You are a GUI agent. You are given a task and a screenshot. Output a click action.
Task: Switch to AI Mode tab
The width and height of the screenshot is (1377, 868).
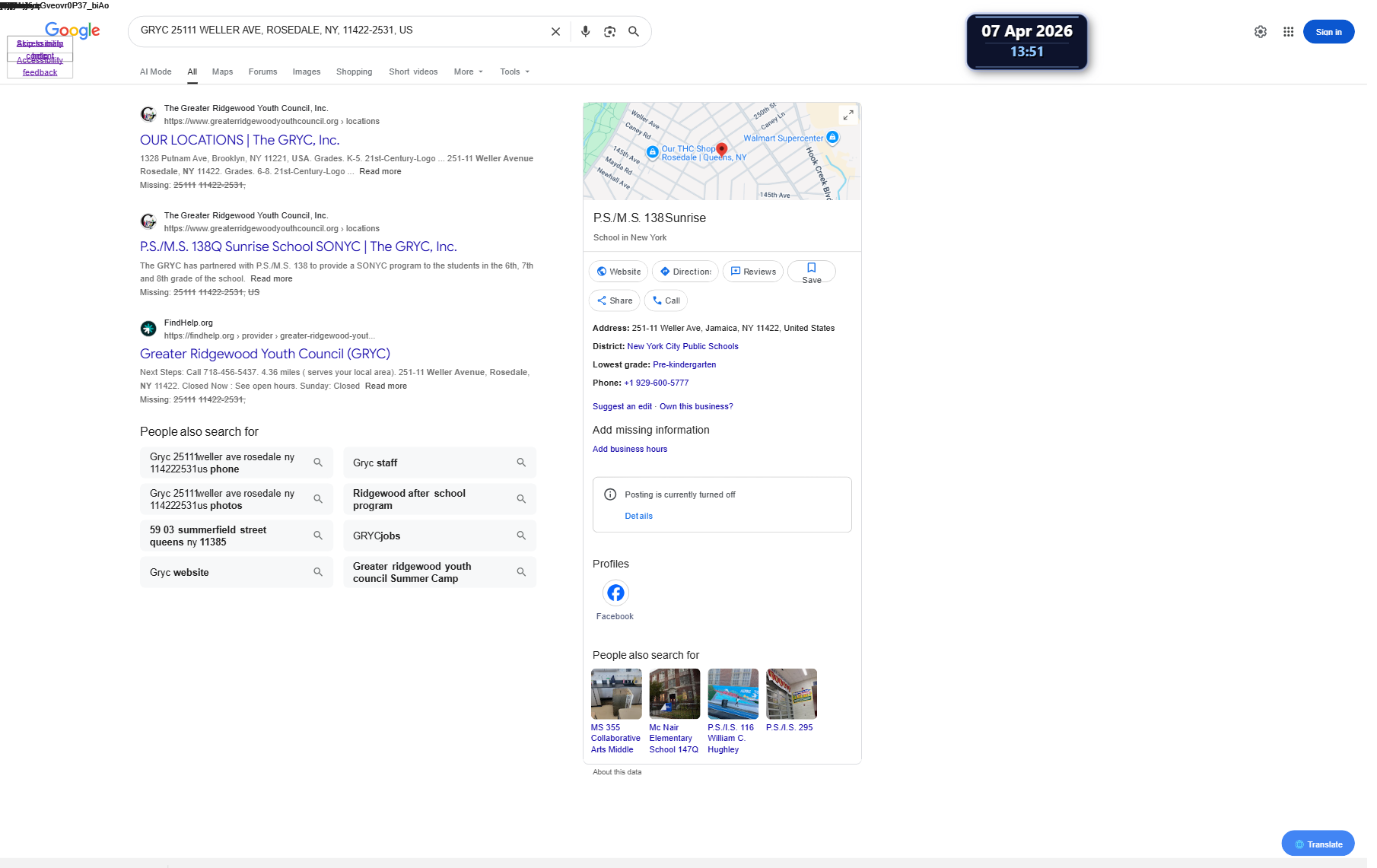[x=155, y=72]
